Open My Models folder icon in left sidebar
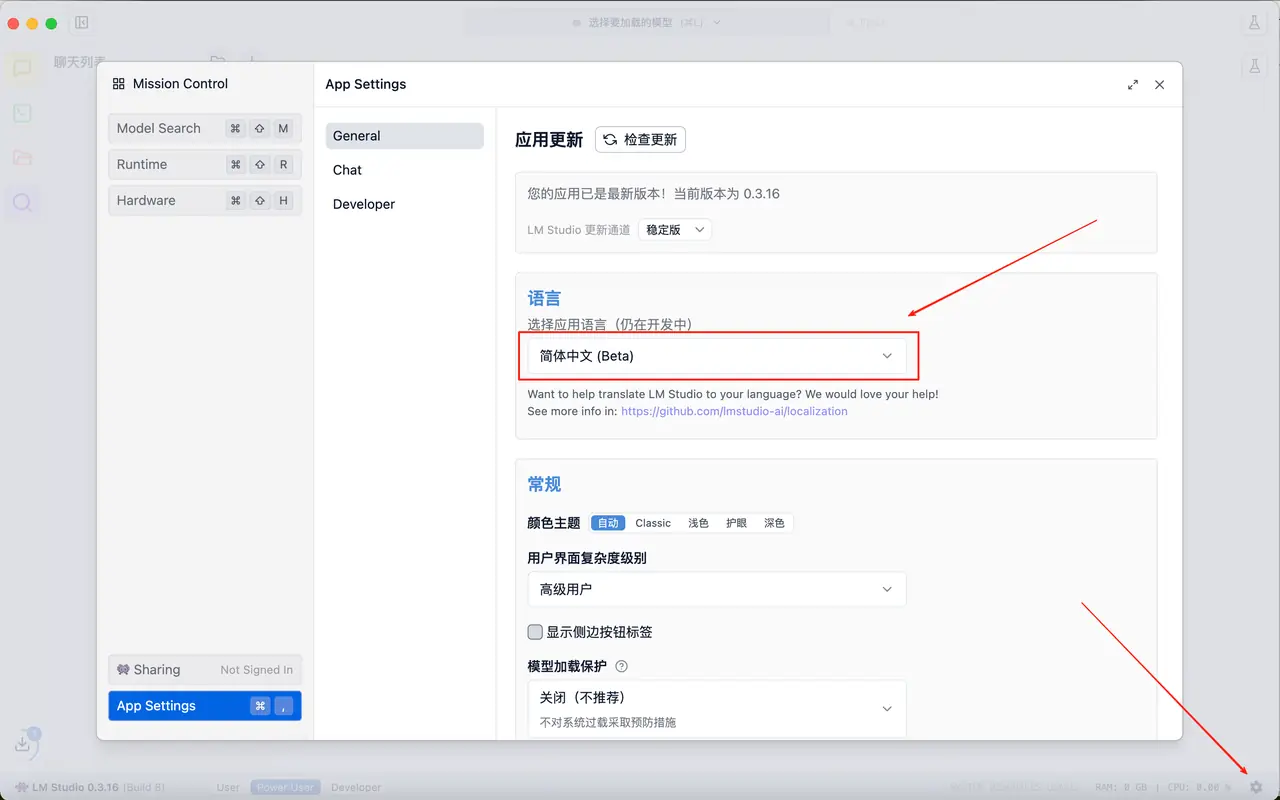Image resolution: width=1280 pixels, height=800 pixels. click(22, 158)
